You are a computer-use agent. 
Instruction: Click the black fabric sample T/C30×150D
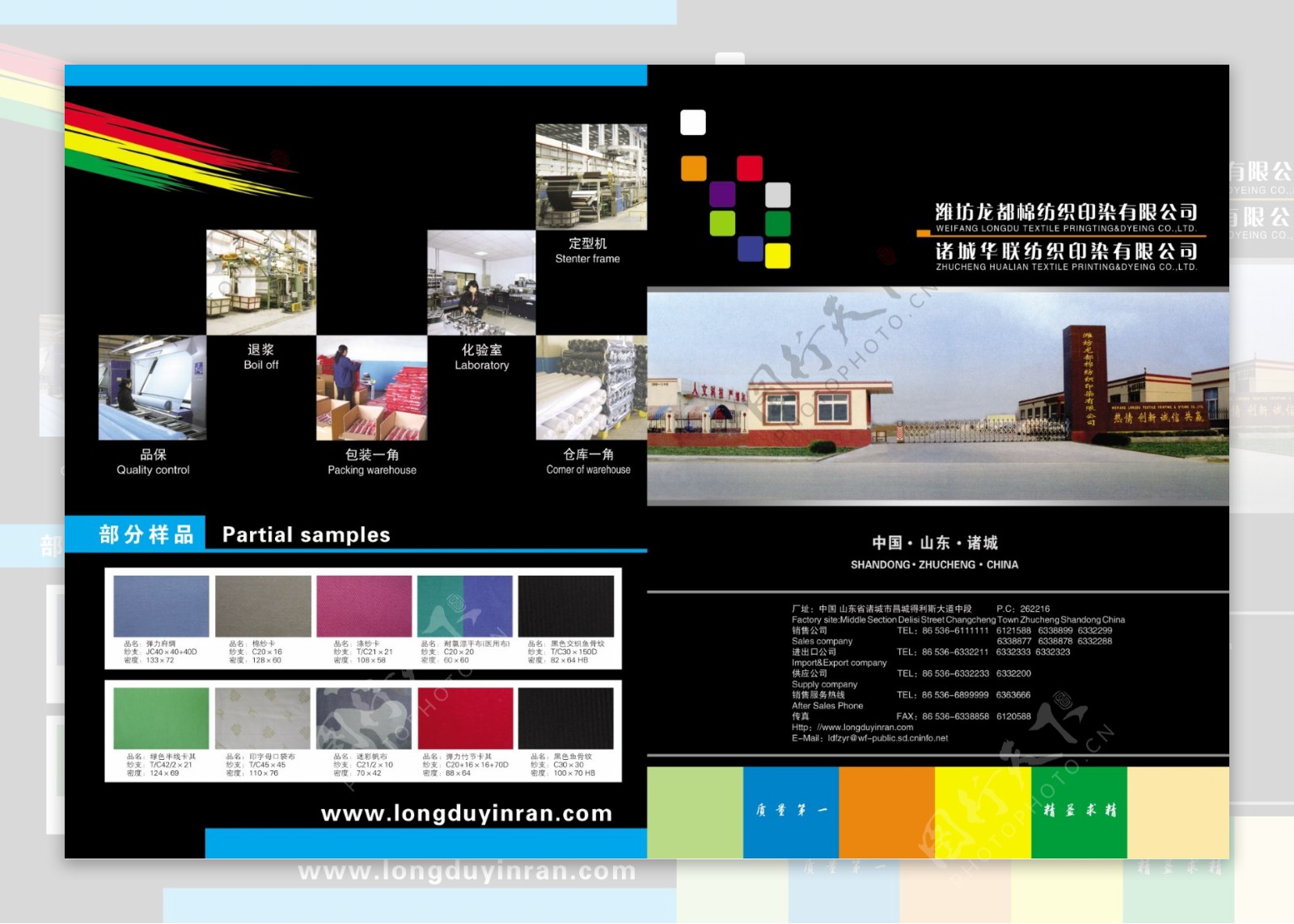(566, 606)
